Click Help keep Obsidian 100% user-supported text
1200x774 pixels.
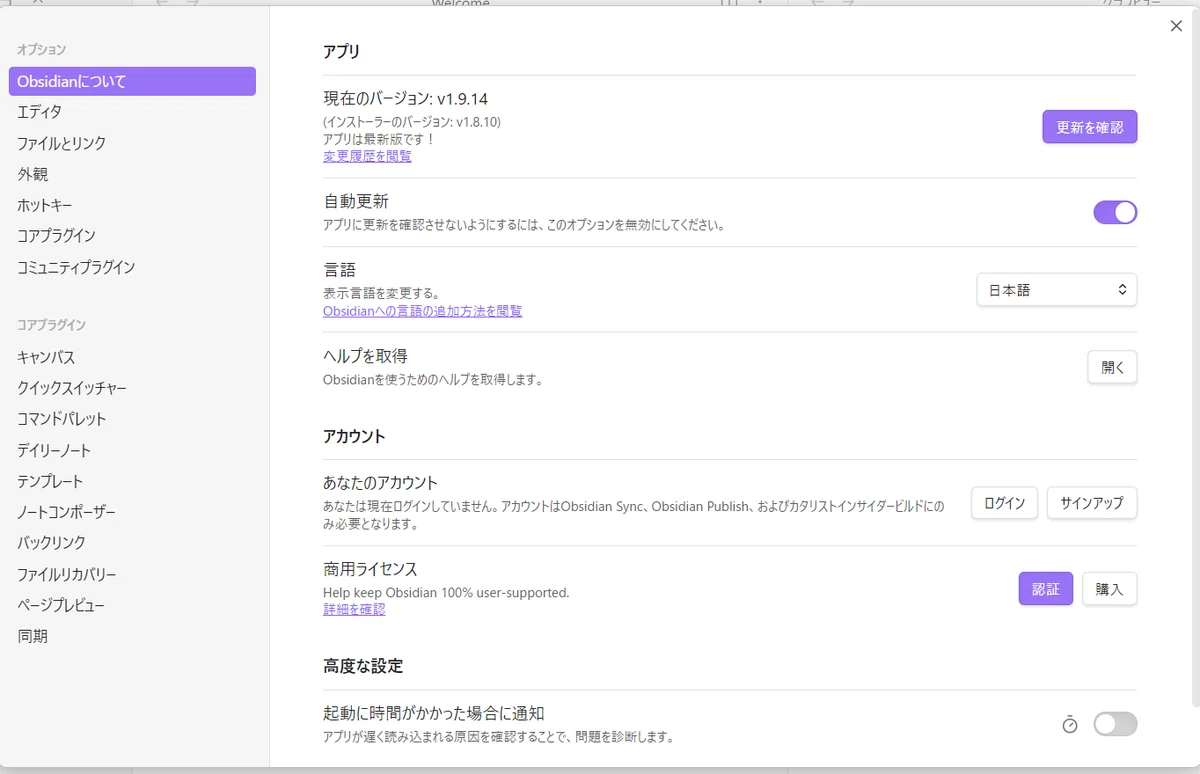click(x=446, y=593)
